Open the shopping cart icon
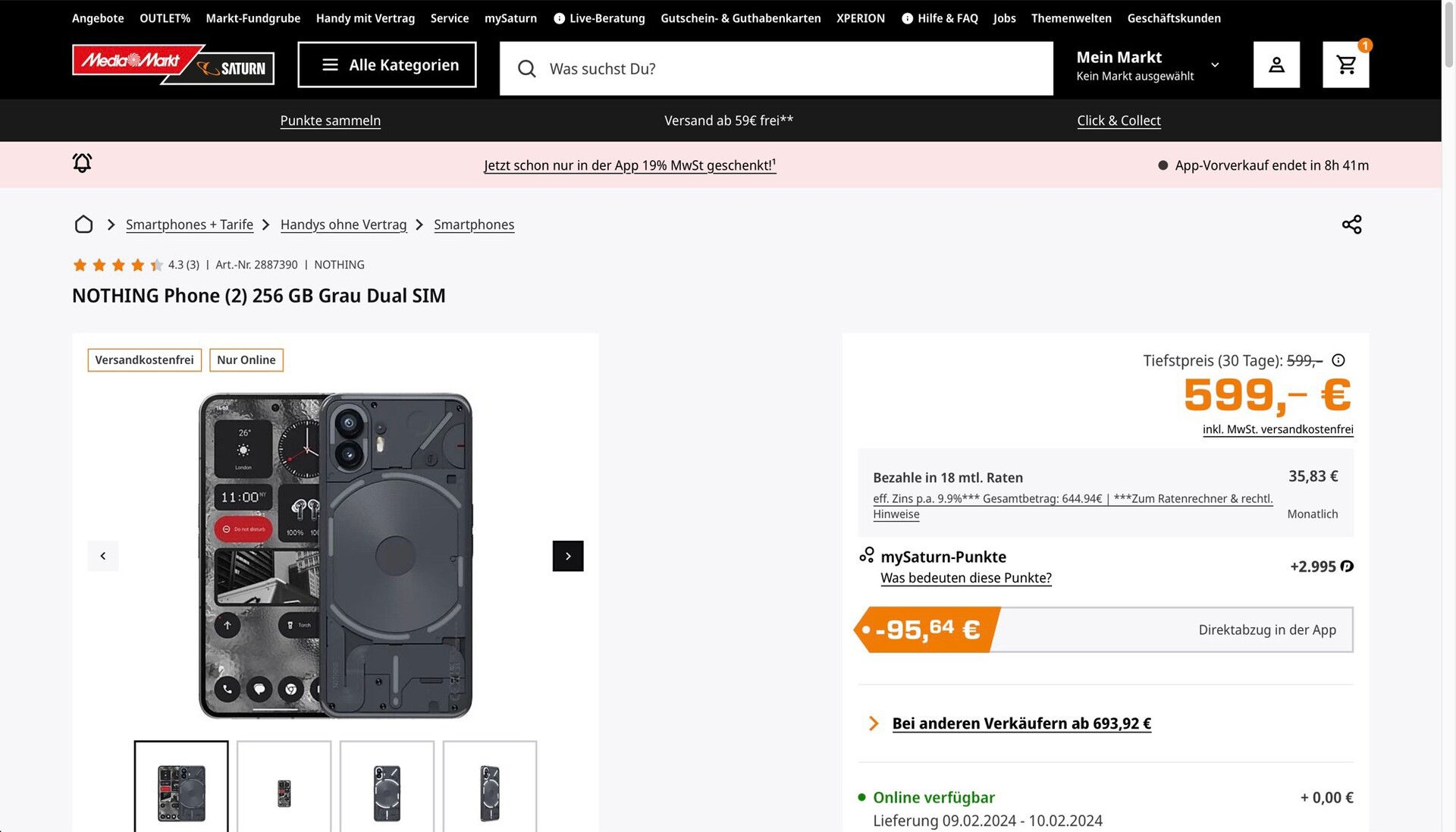This screenshot has width=1456, height=832. (x=1345, y=65)
